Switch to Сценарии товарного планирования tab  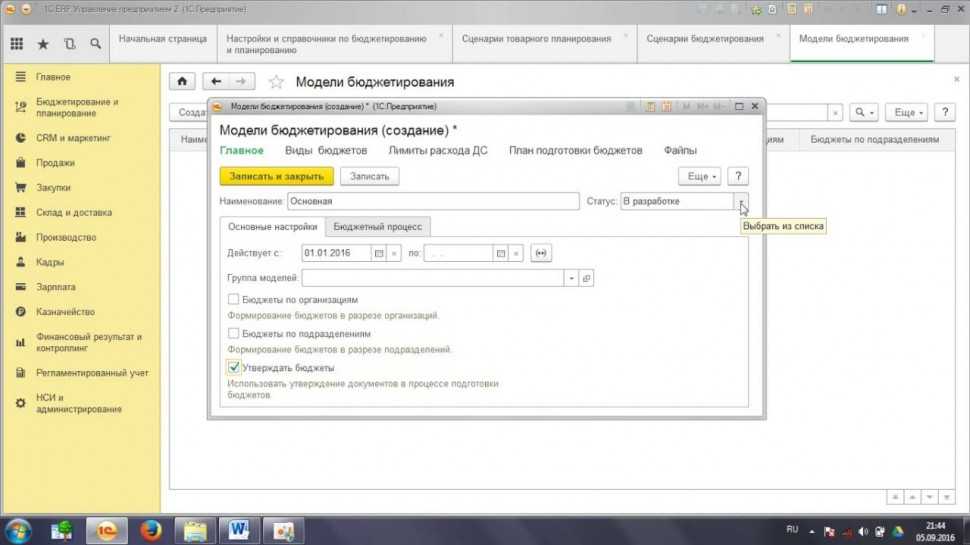coord(544,44)
